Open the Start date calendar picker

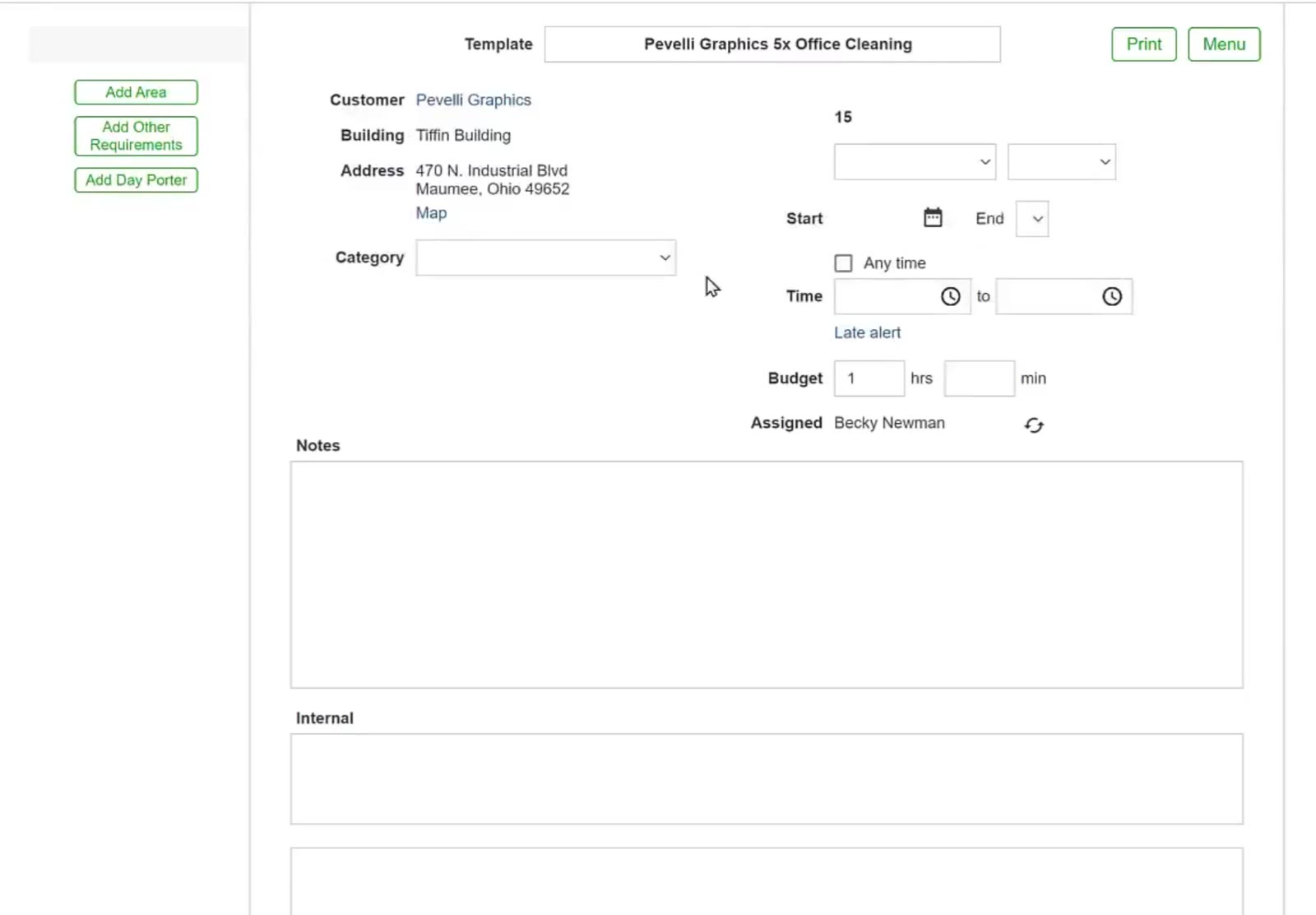click(933, 217)
